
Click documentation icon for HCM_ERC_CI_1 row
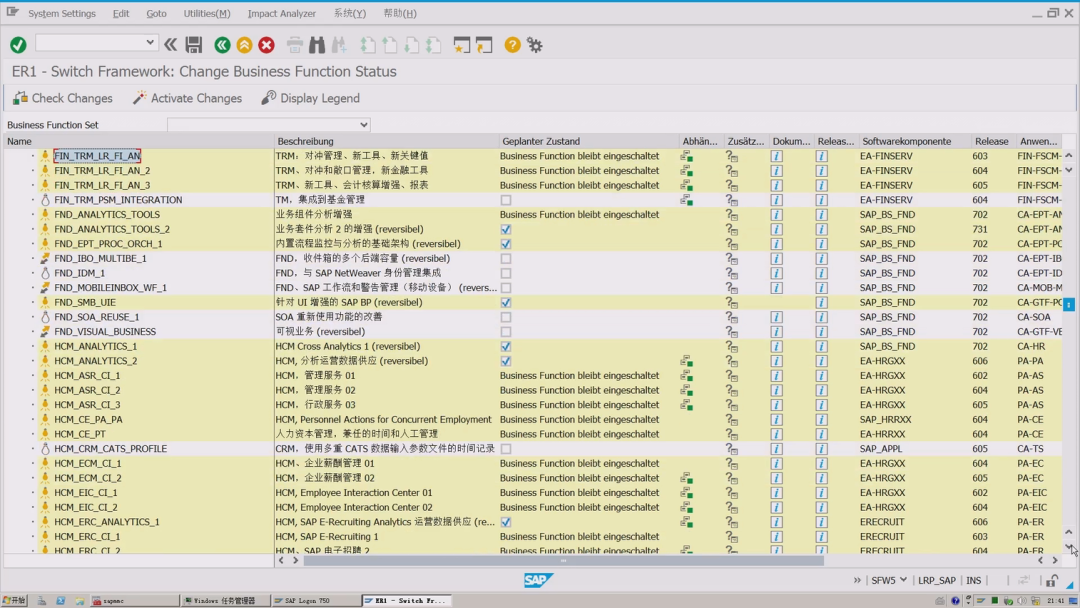(x=776, y=536)
